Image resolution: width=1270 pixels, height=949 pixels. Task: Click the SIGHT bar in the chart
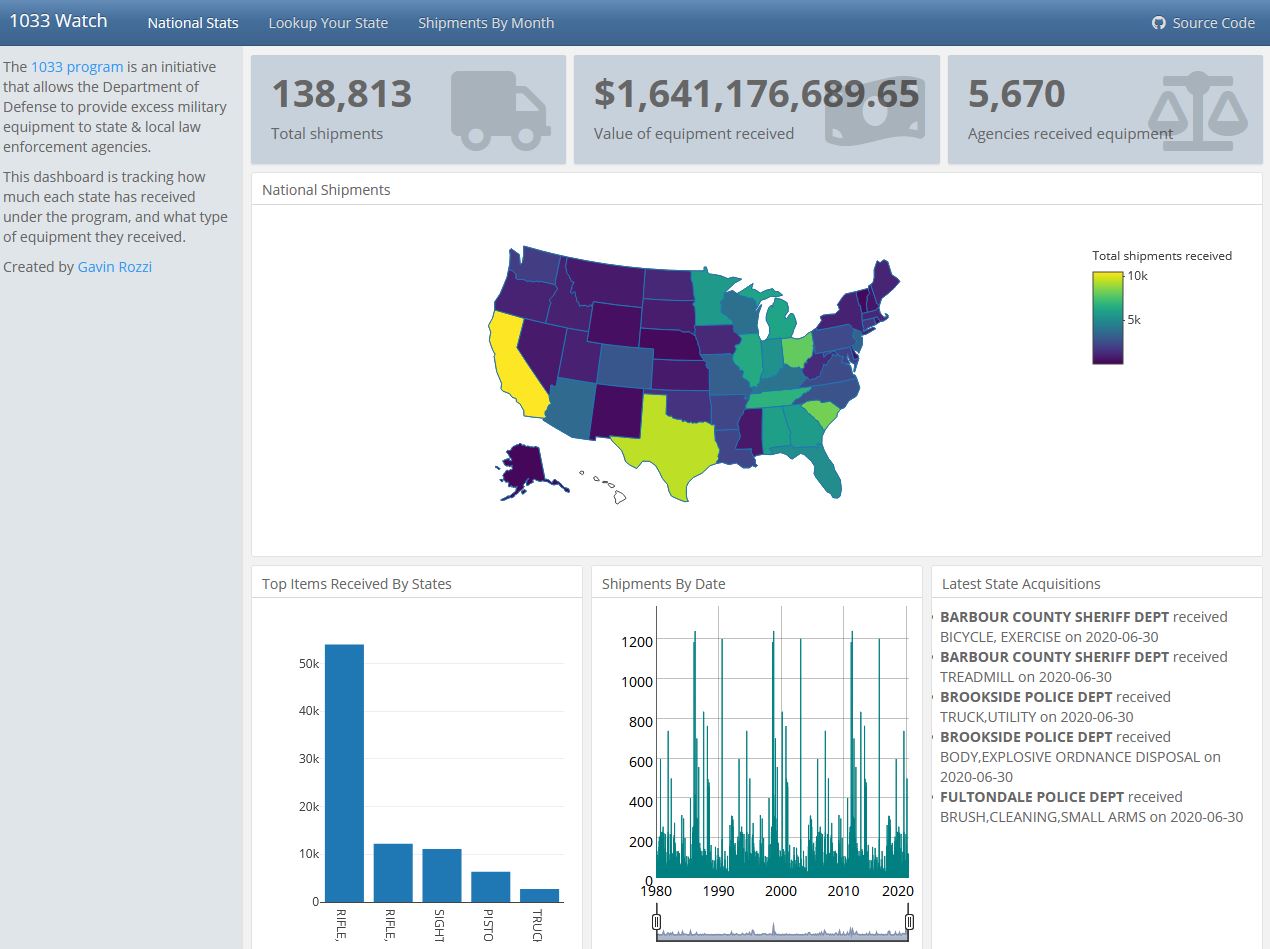[442, 875]
